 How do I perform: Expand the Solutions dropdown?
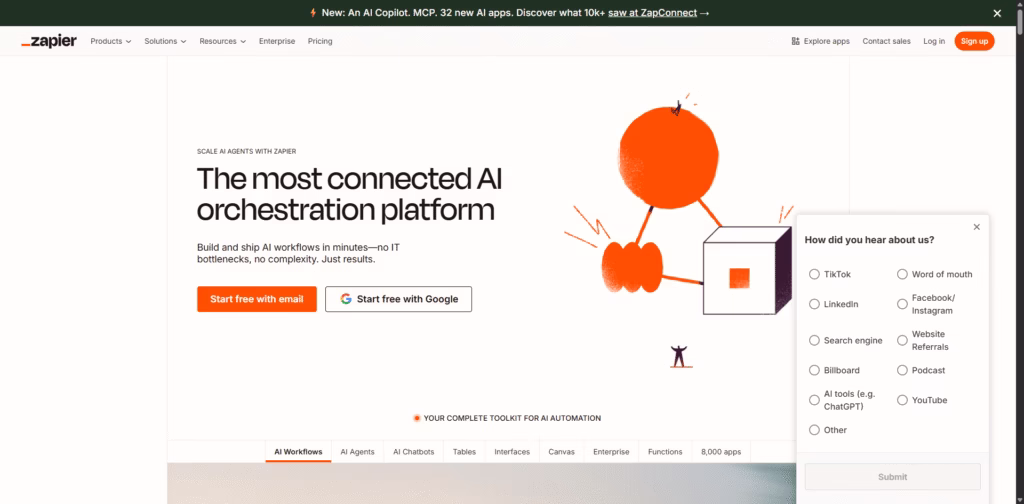(x=165, y=41)
